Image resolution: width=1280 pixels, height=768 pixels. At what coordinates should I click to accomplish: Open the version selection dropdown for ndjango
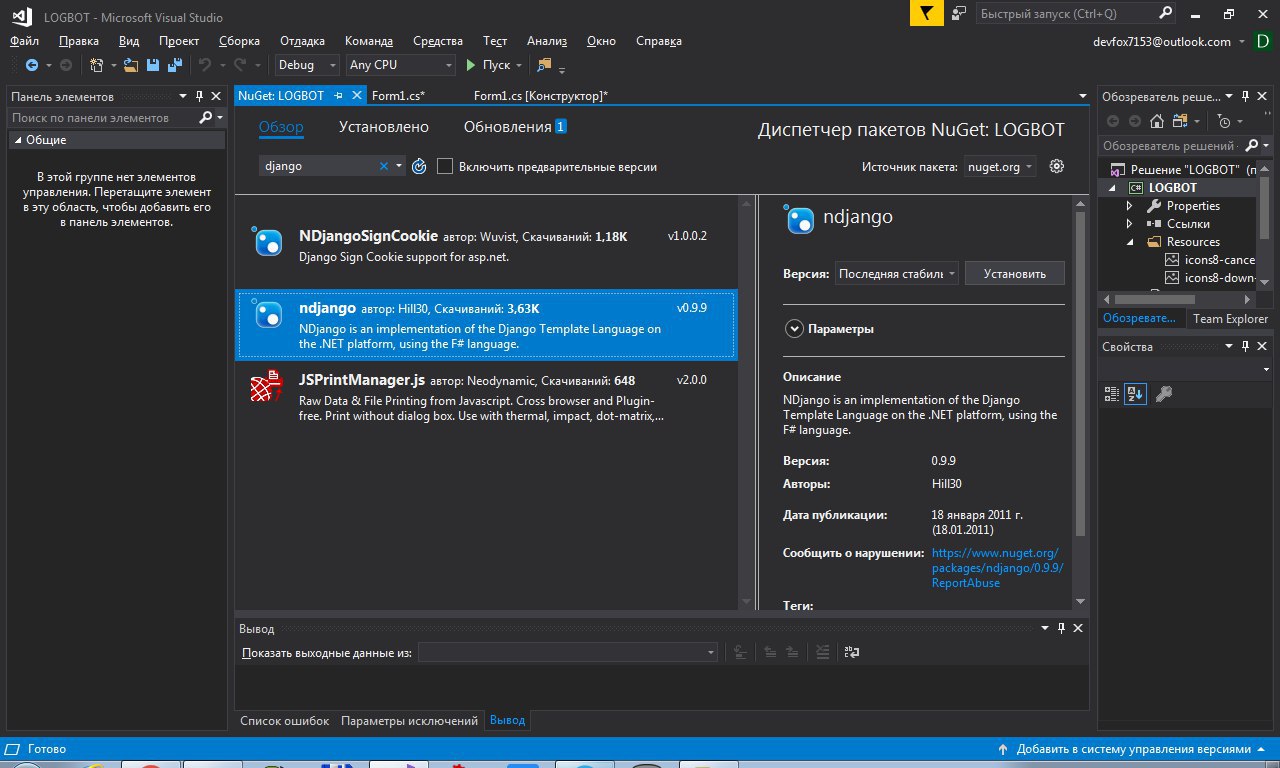897,273
